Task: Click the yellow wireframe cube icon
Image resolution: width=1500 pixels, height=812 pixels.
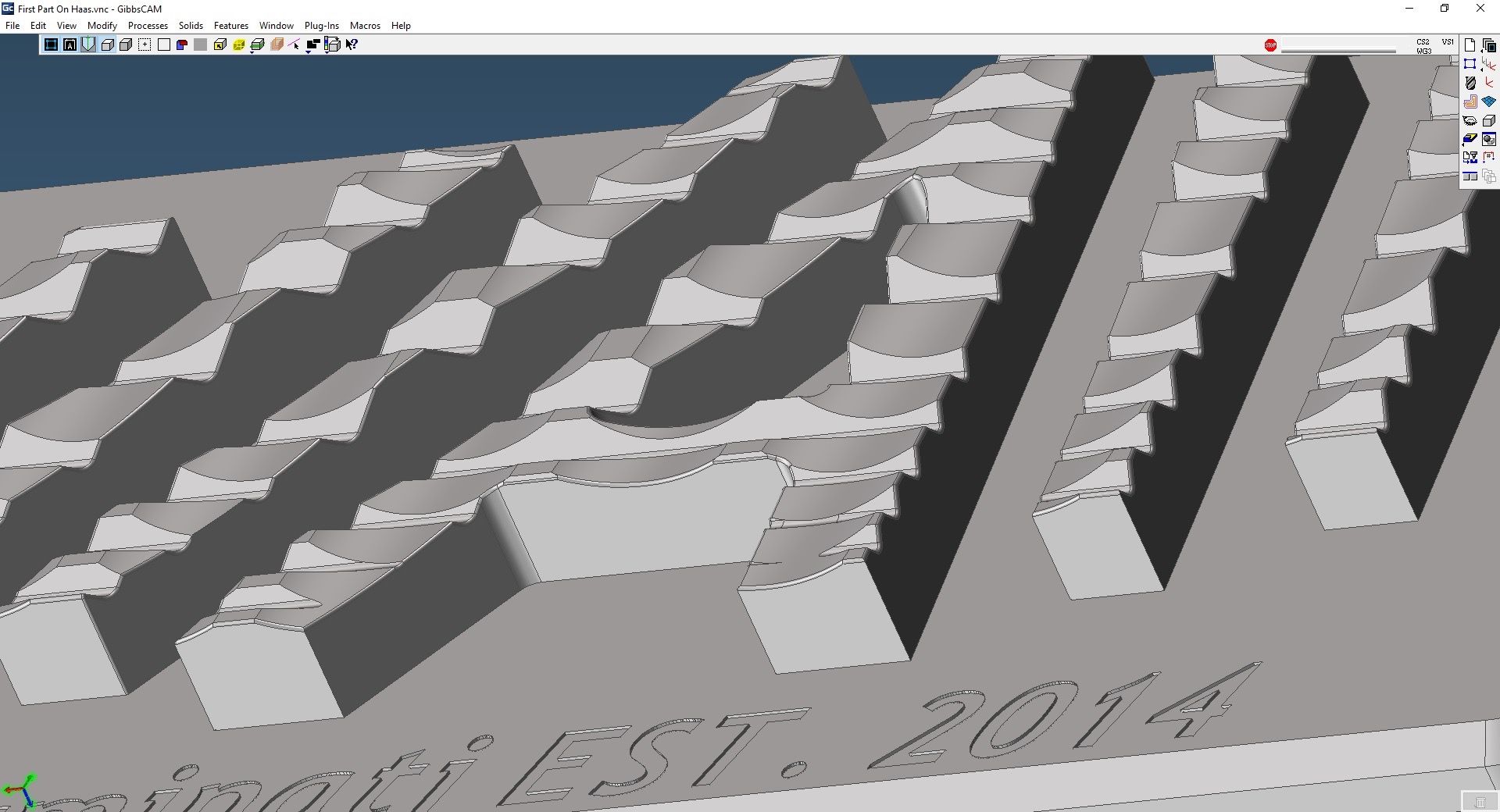Action: point(239,45)
